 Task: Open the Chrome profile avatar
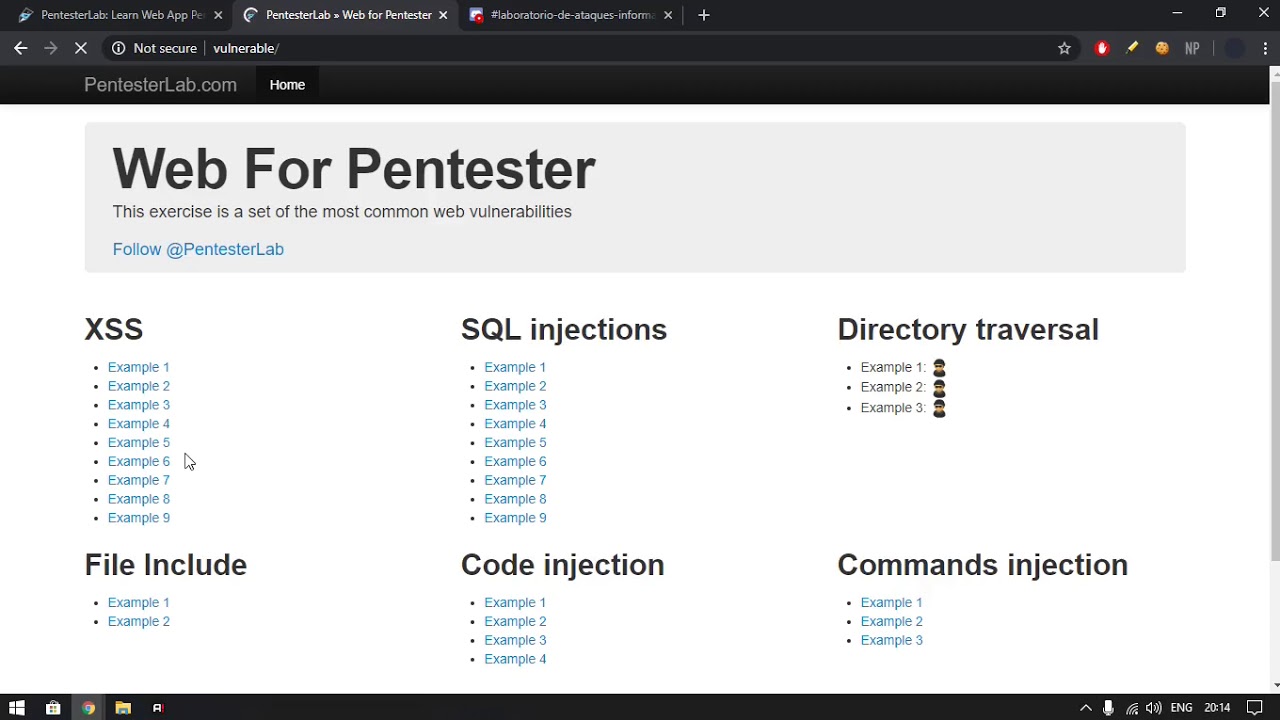point(1235,48)
